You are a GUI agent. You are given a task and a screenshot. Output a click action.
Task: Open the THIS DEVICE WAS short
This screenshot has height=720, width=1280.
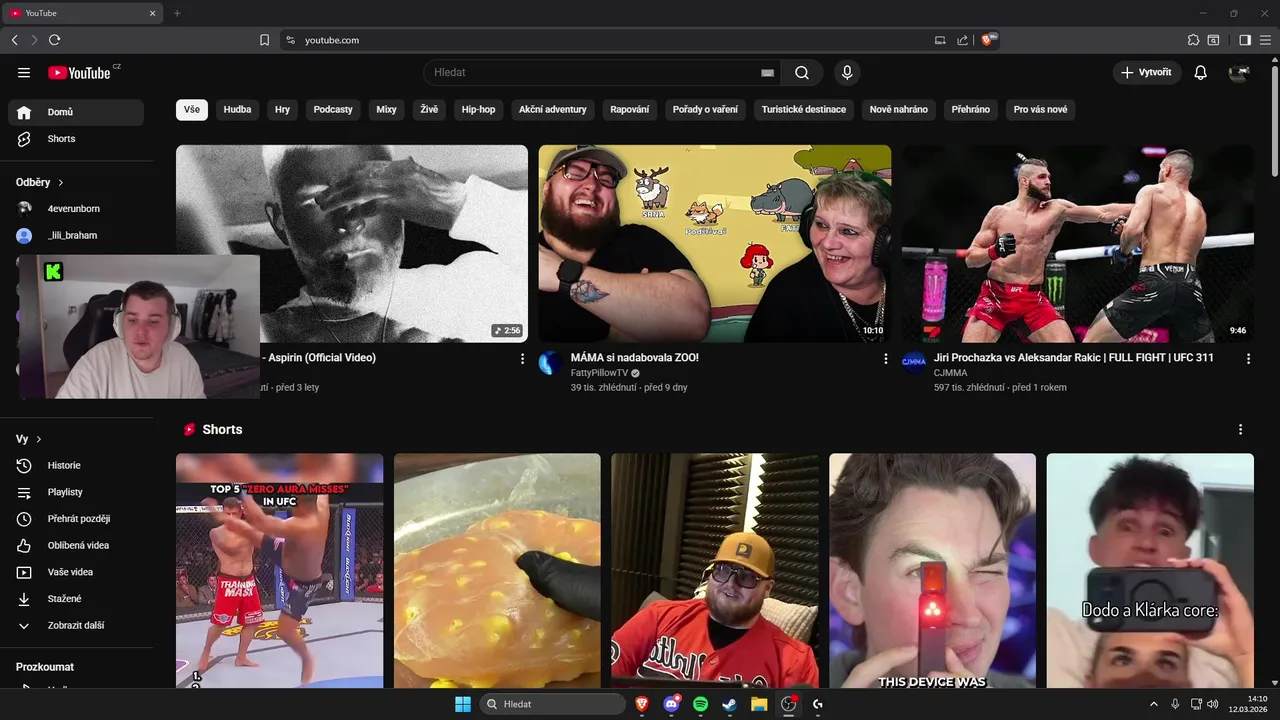932,570
